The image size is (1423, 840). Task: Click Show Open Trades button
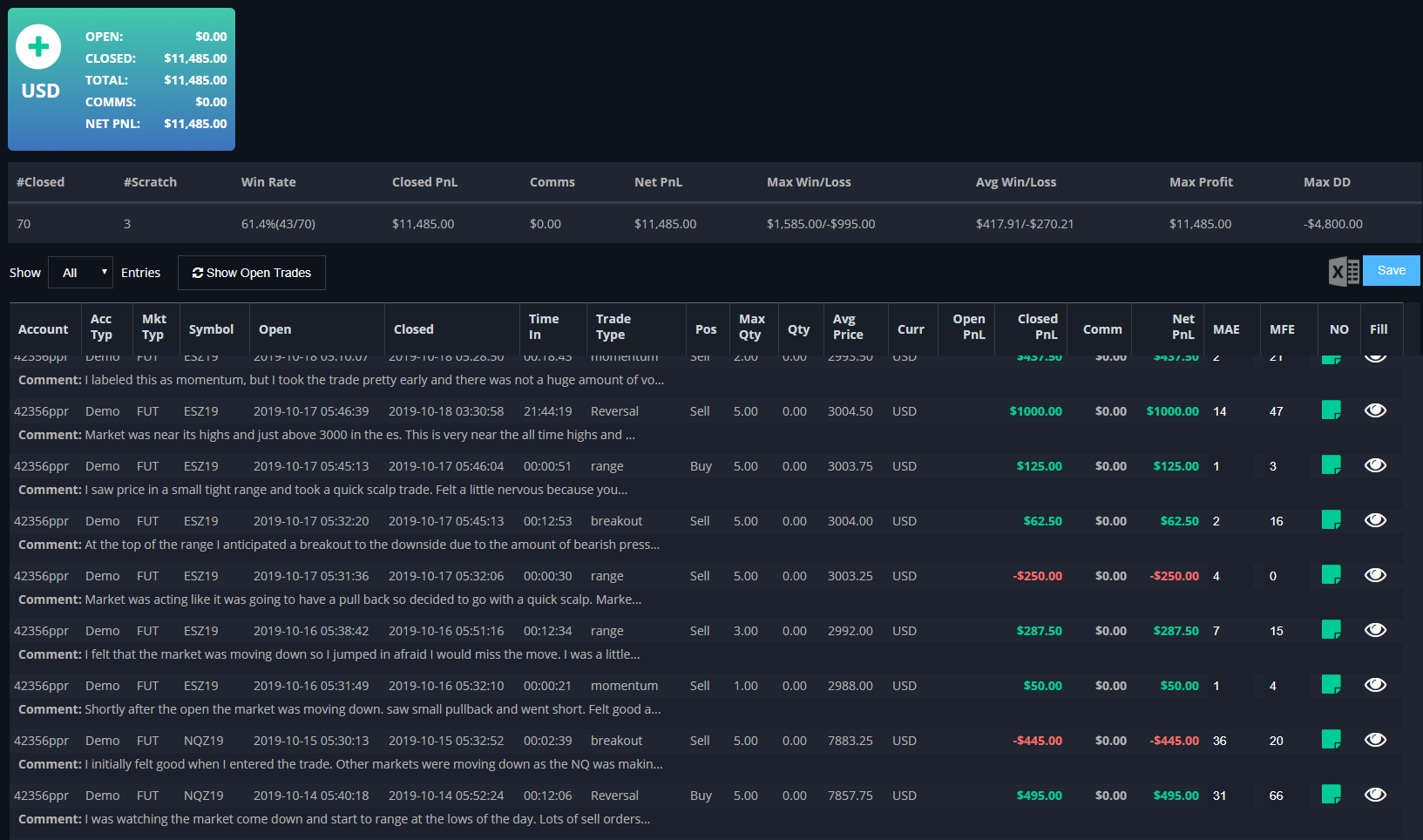252,273
